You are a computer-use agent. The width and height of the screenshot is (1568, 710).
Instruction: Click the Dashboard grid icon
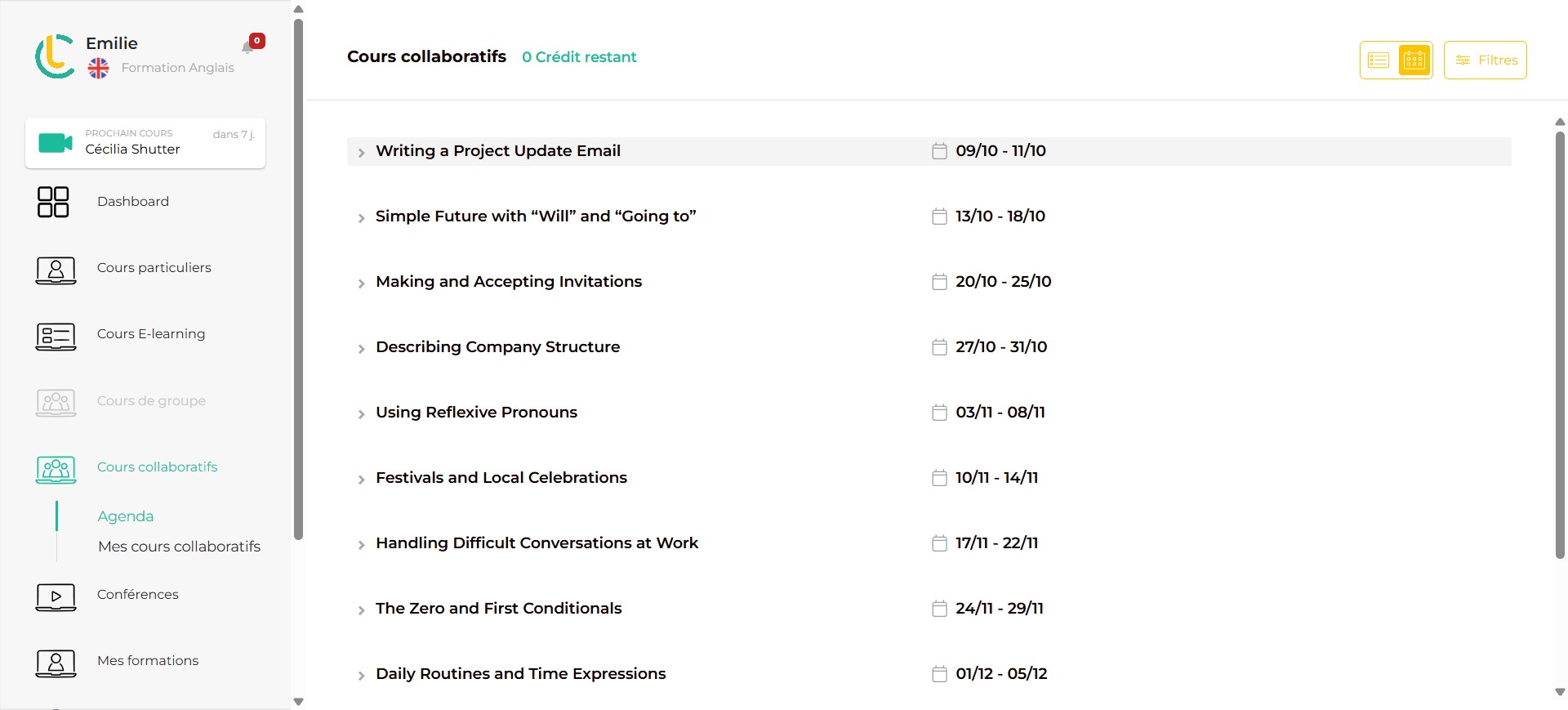click(x=53, y=202)
